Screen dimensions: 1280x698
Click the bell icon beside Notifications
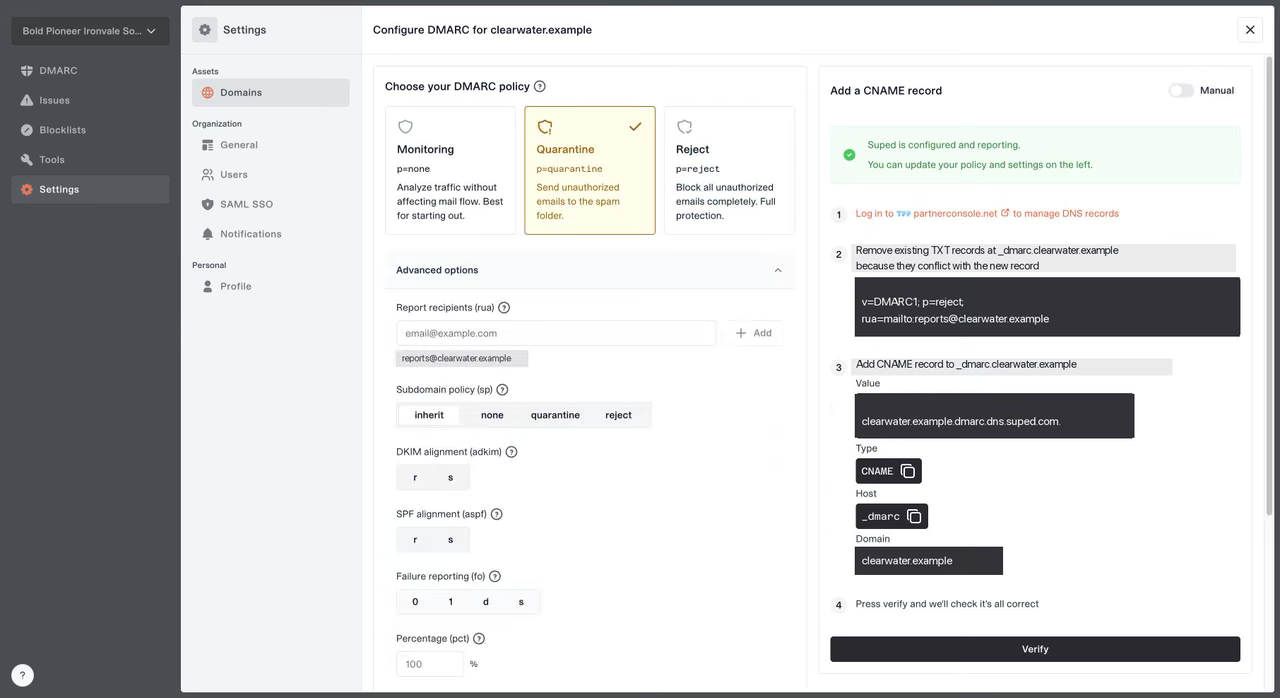coord(208,234)
